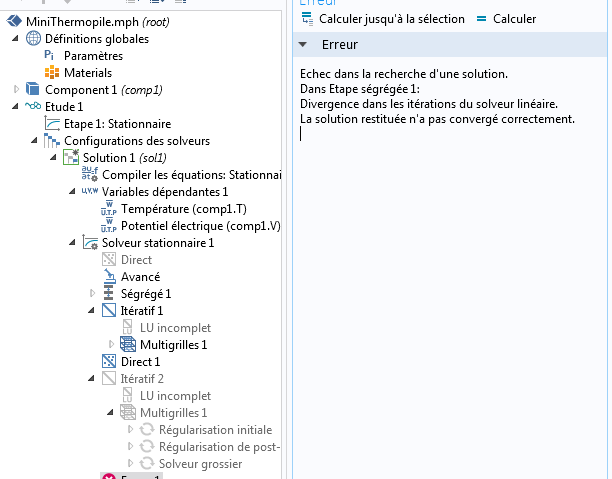This screenshot has width=612, height=479.
Task: Expand Régularisation initiale node
Action: tap(130, 430)
